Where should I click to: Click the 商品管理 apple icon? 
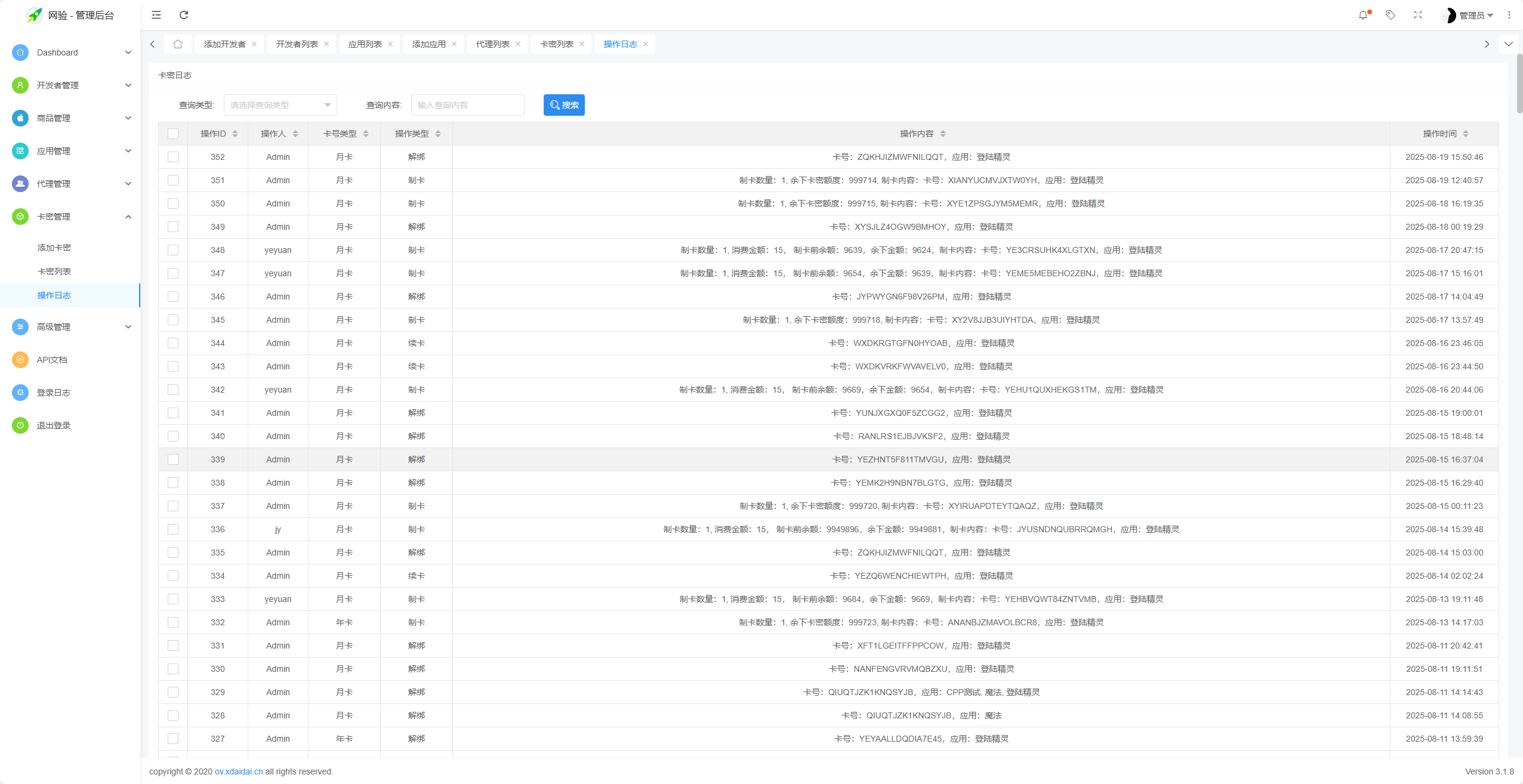[x=20, y=118]
